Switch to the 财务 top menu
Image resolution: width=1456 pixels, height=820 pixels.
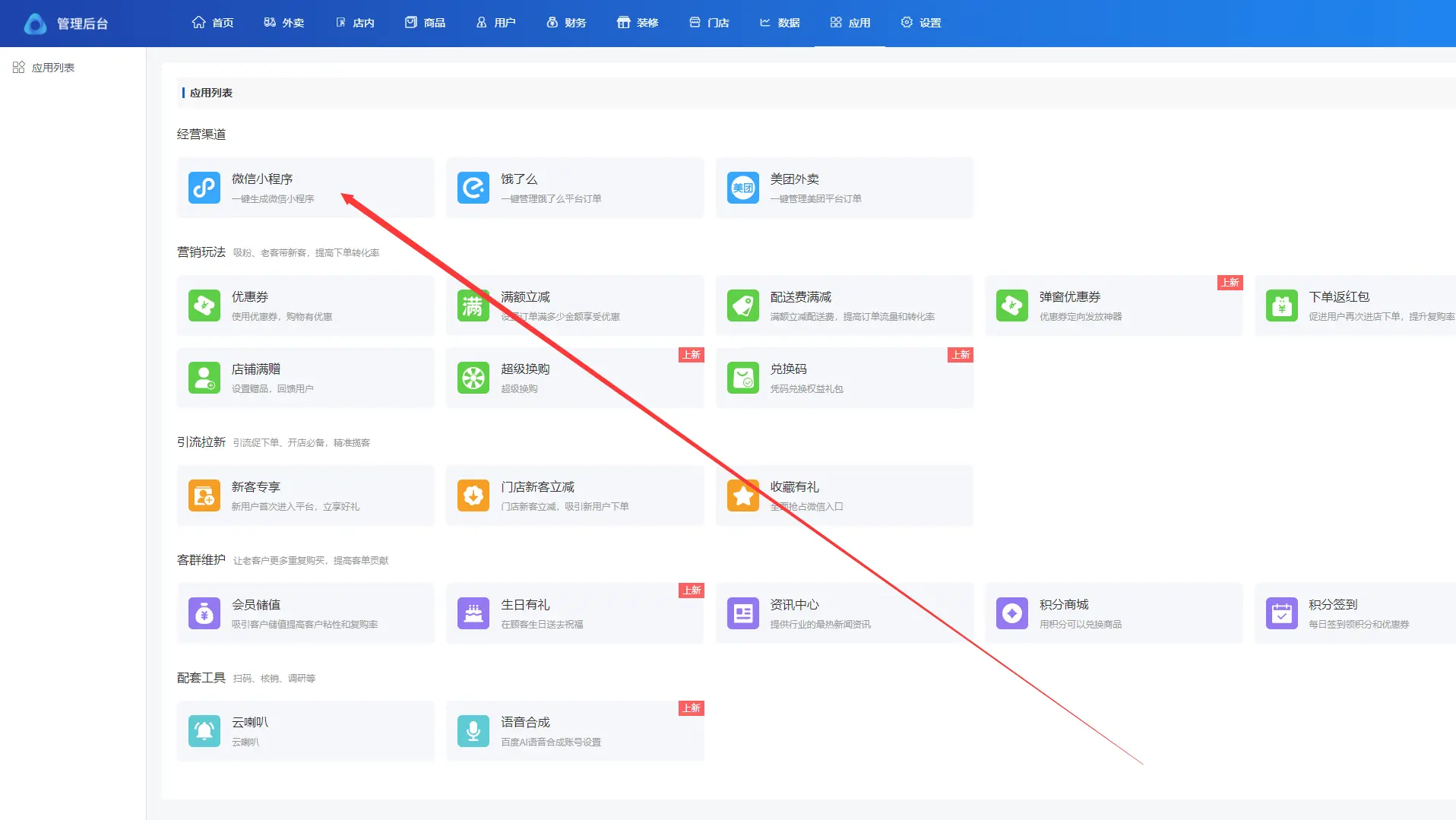click(x=567, y=23)
